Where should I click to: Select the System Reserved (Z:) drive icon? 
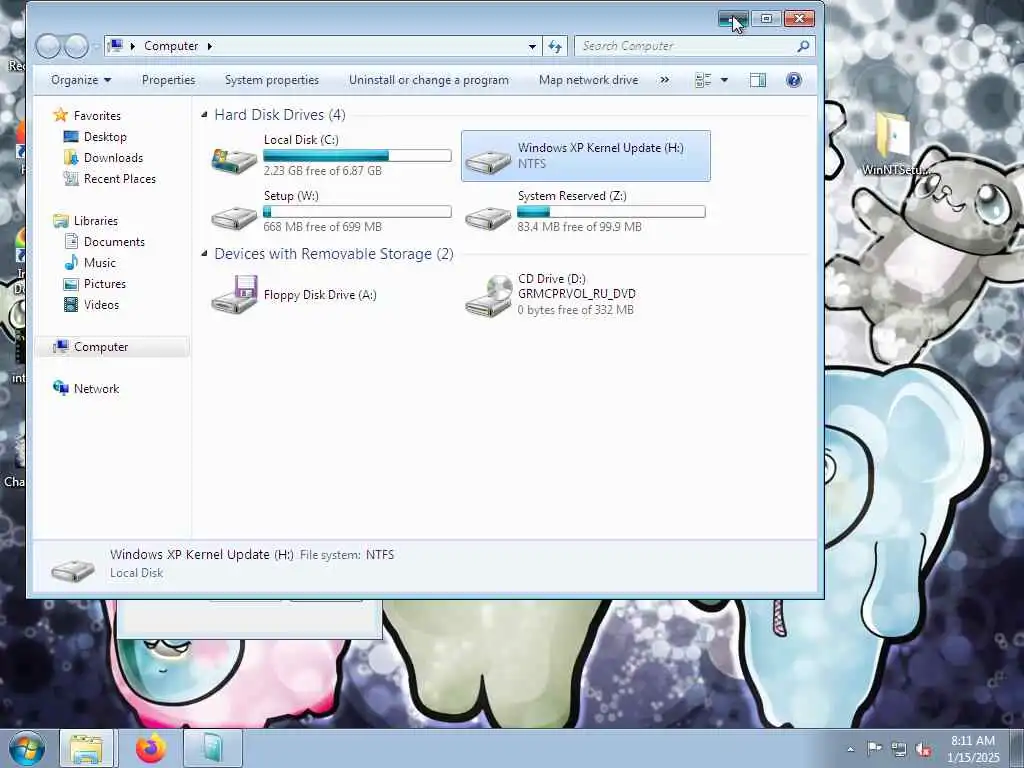(x=488, y=217)
